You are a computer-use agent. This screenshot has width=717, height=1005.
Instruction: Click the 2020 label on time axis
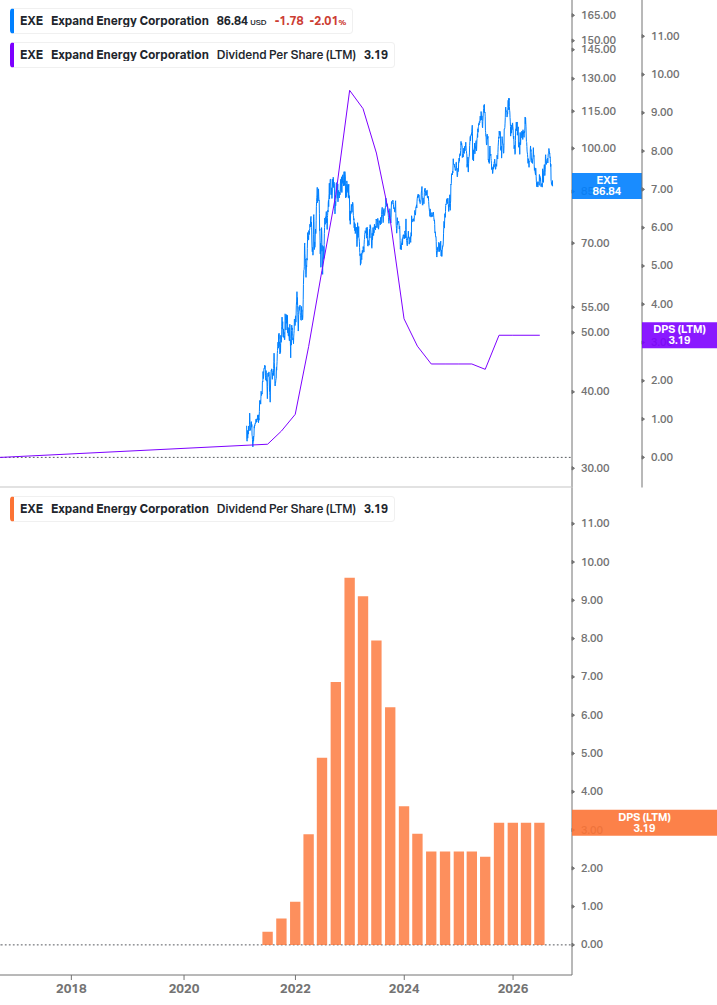click(x=184, y=988)
